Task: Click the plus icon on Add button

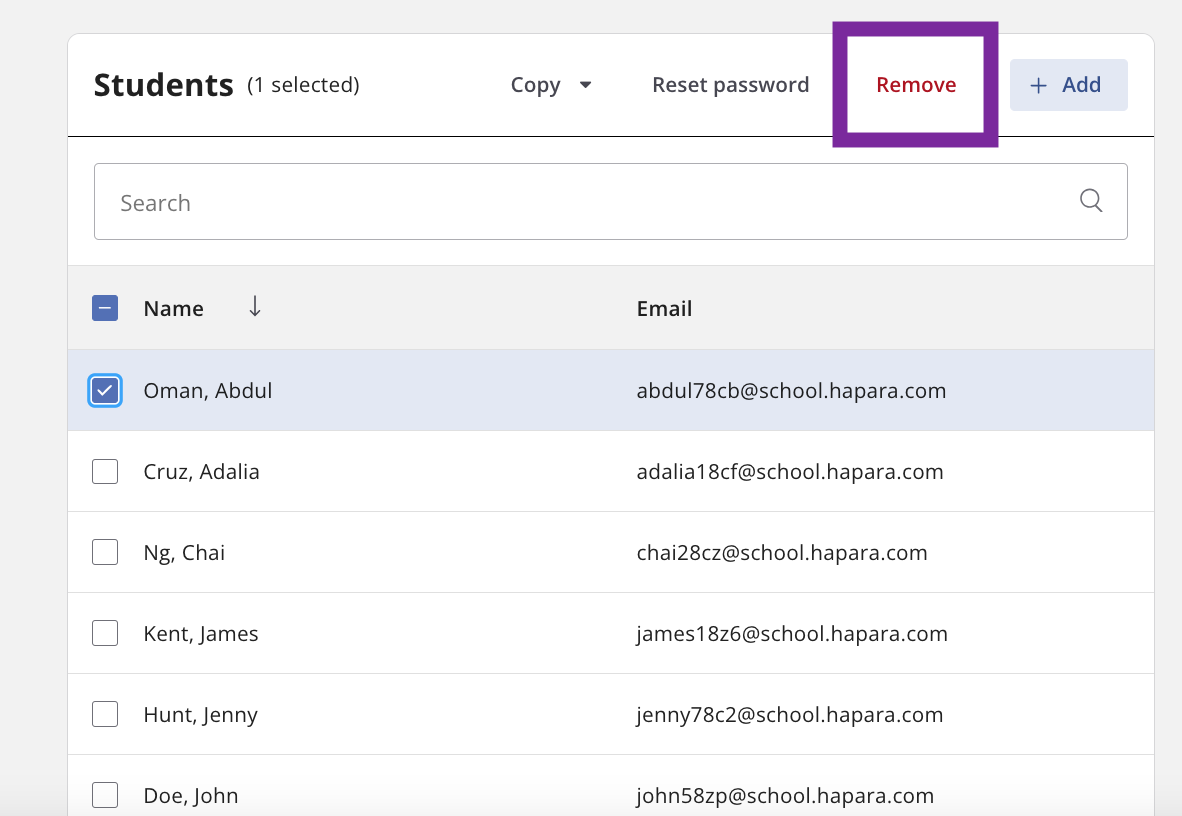Action: click(x=1038, y=85)
